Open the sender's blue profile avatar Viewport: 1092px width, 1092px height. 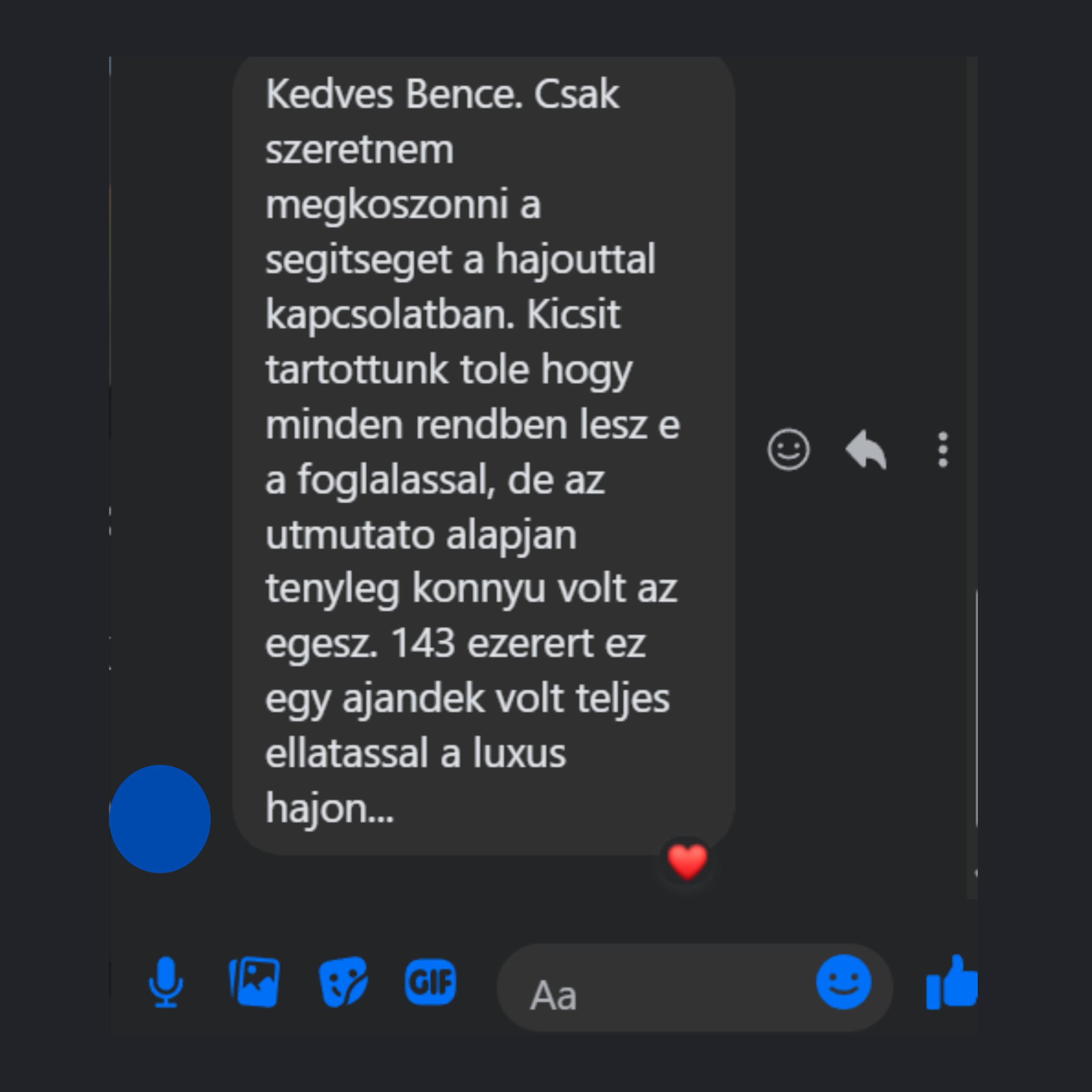coord(160,819)
